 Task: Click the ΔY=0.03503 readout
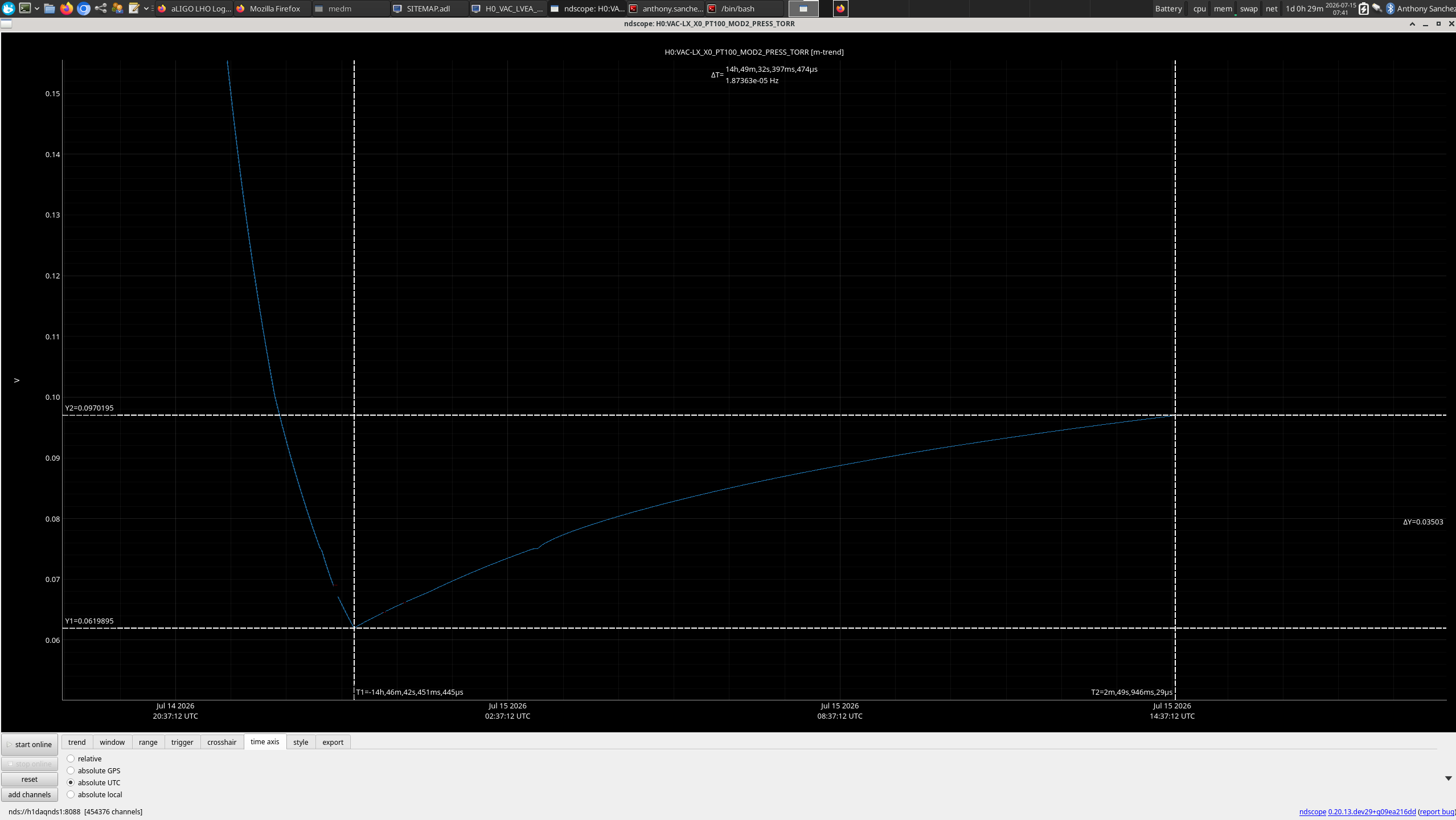point(1422,522)
